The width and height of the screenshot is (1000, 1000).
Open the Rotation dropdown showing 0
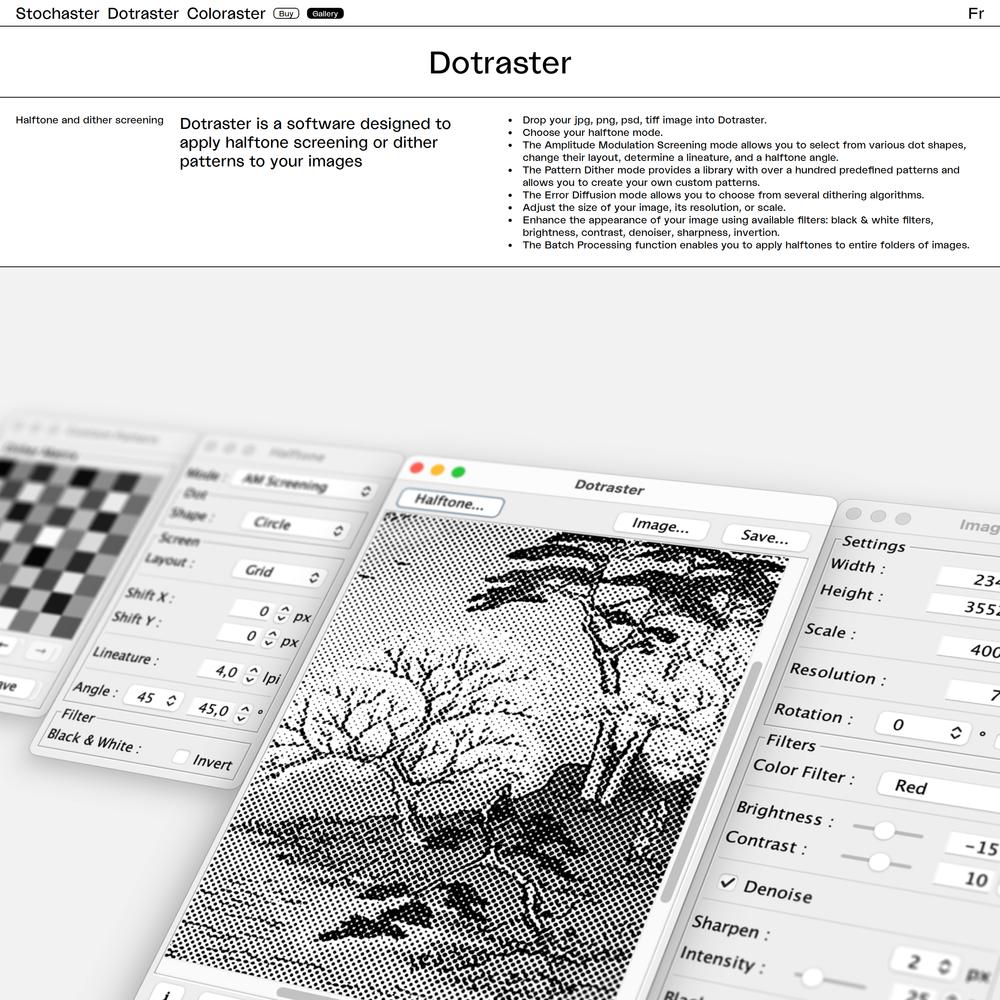923,728
